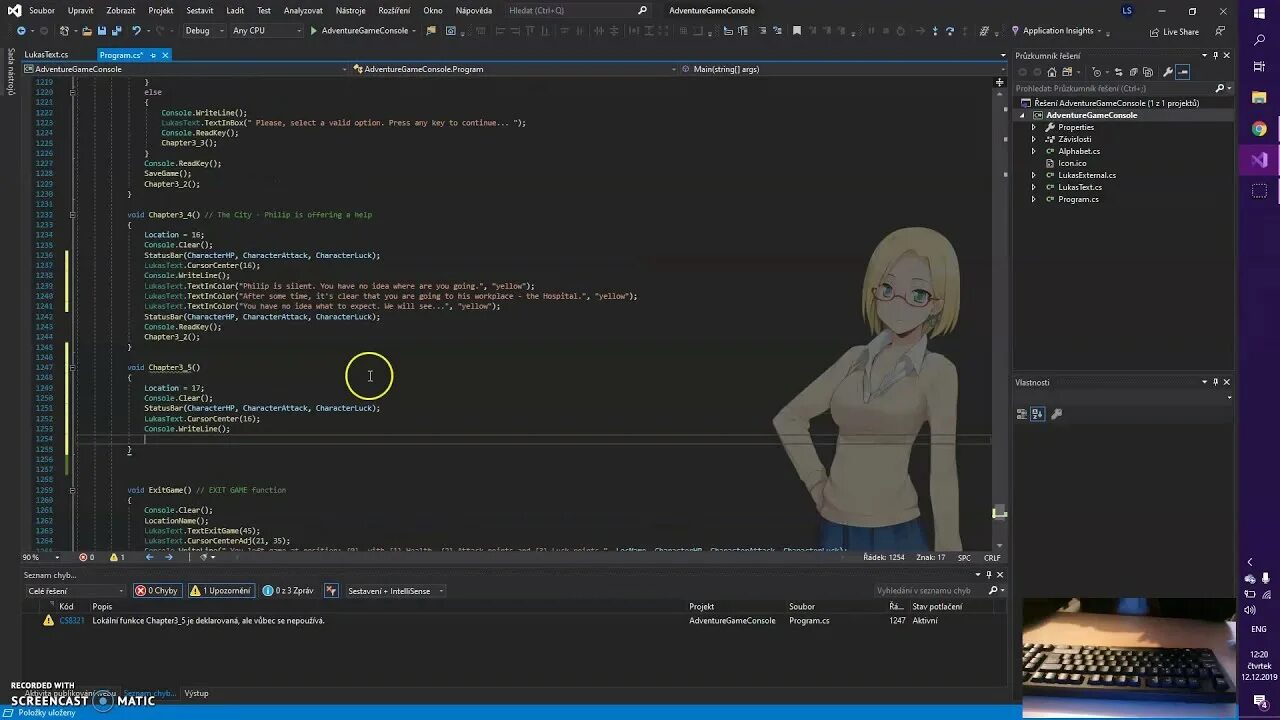Viewport: 1280px width, 720px height.
Task: Switch to the LukasText.cs tab
Action: 47,55
